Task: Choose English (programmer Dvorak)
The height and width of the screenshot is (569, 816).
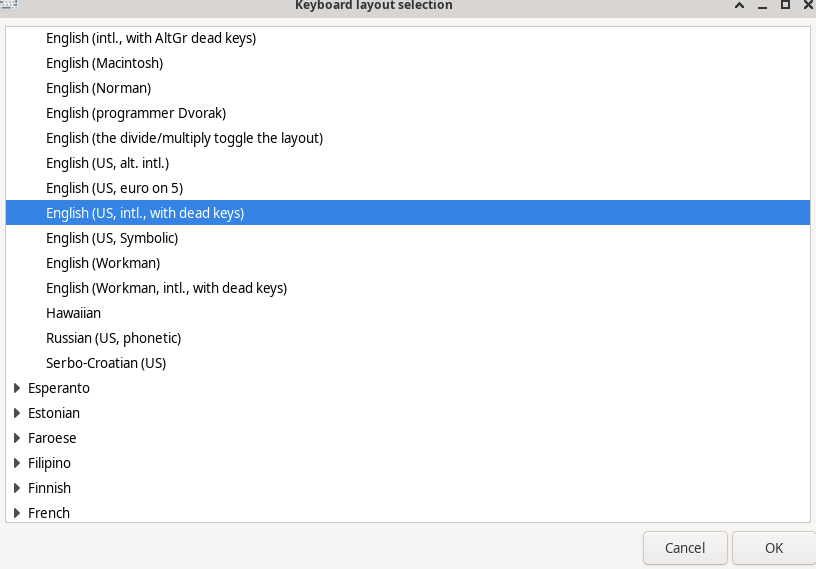Action: point(407,113)
